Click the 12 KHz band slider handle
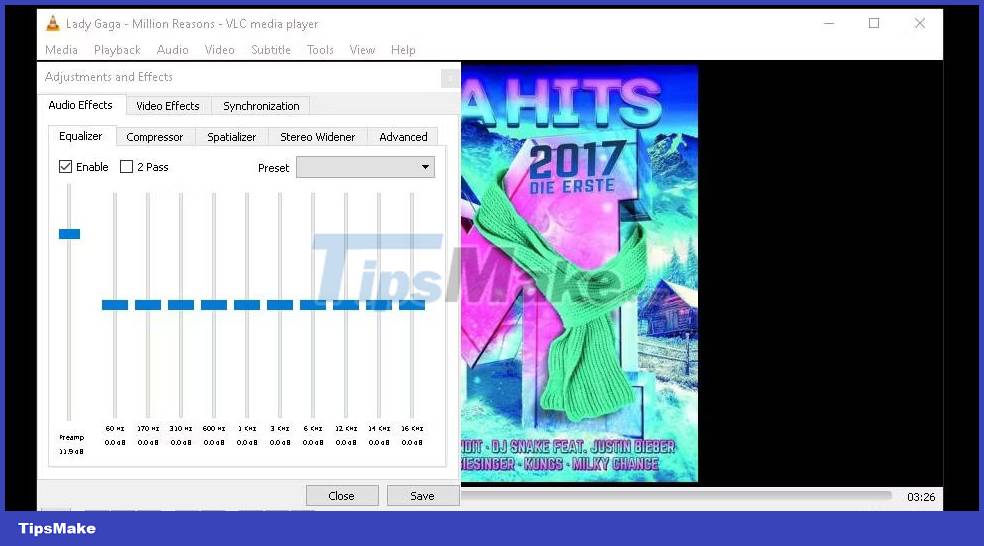The width and height of the screenshot is (984, 546). click(346, 305)
